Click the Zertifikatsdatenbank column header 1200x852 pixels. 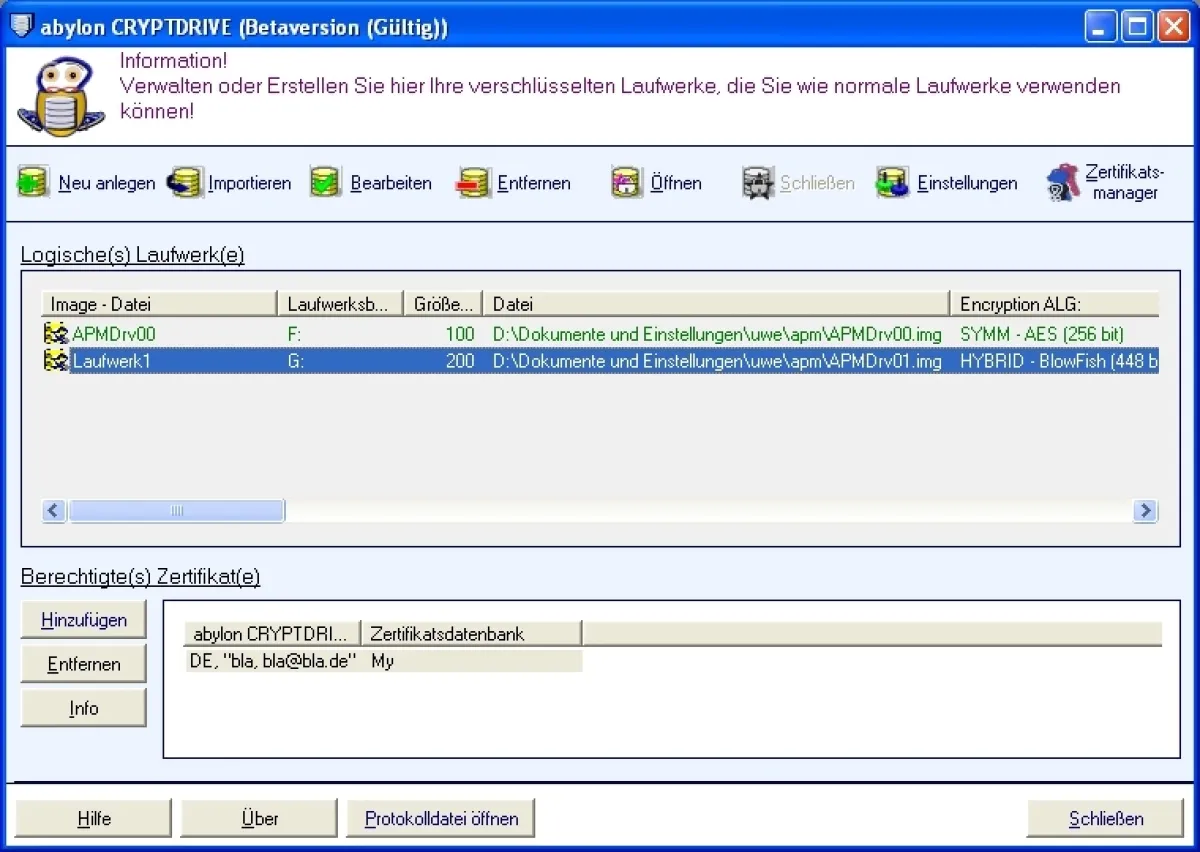tap(470, 633)
